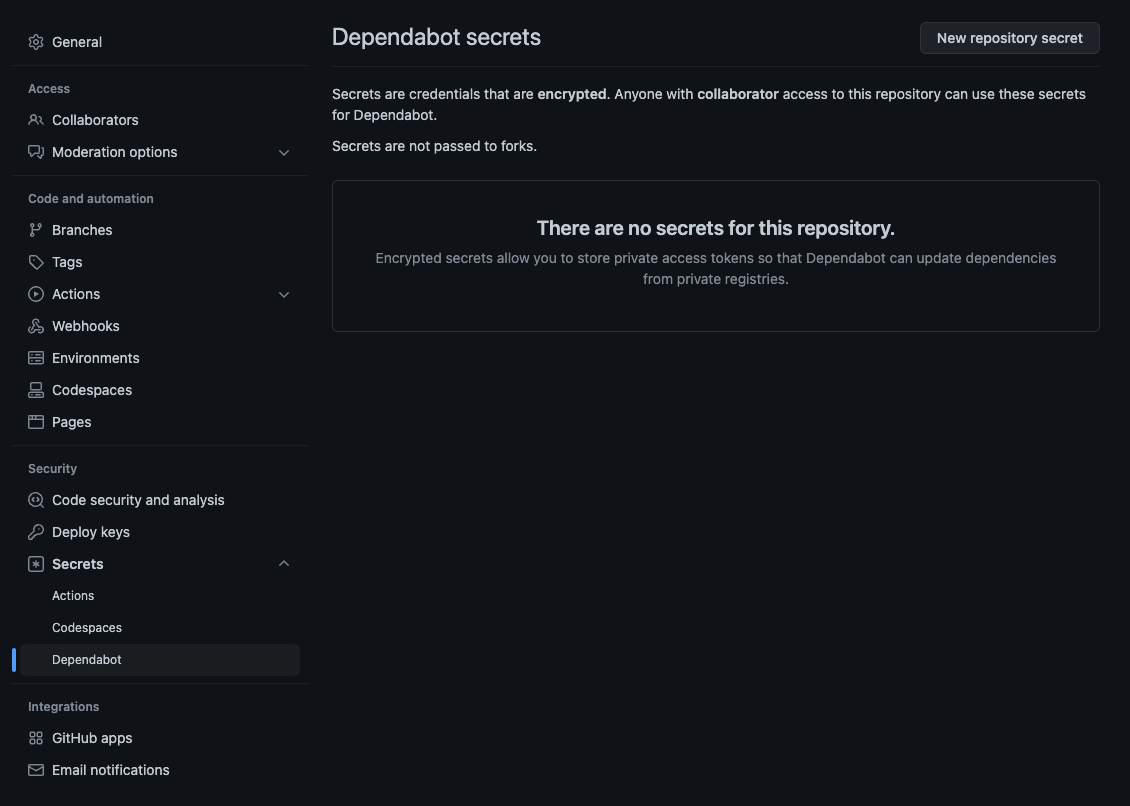
Task: Click the General gear icon
Action: pyautogui.click(x=36, y=42)
